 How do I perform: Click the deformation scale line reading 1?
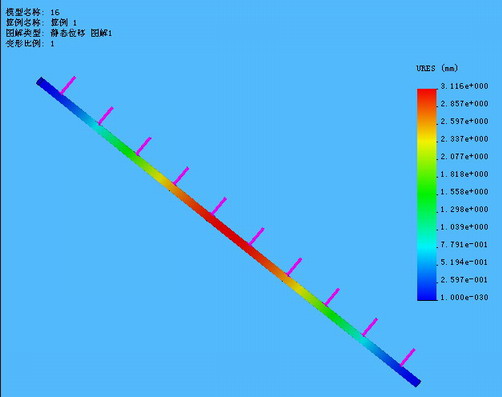30,43
